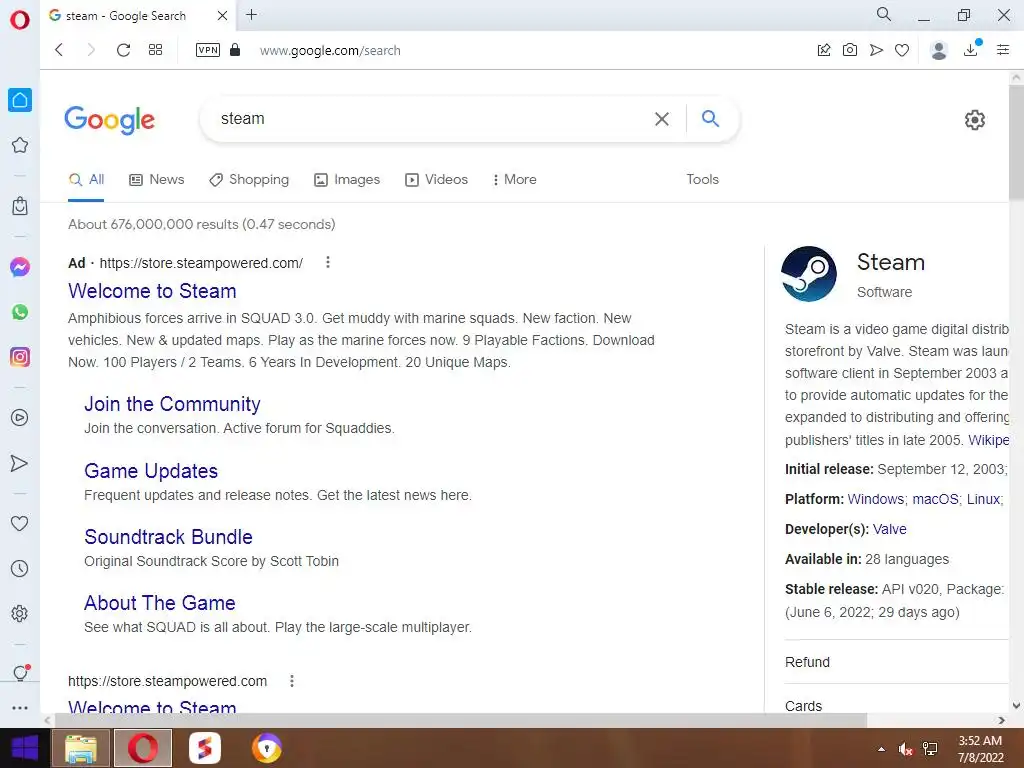Open Valve developer link
Screen dimensions: 1024x768
point(889,529)
